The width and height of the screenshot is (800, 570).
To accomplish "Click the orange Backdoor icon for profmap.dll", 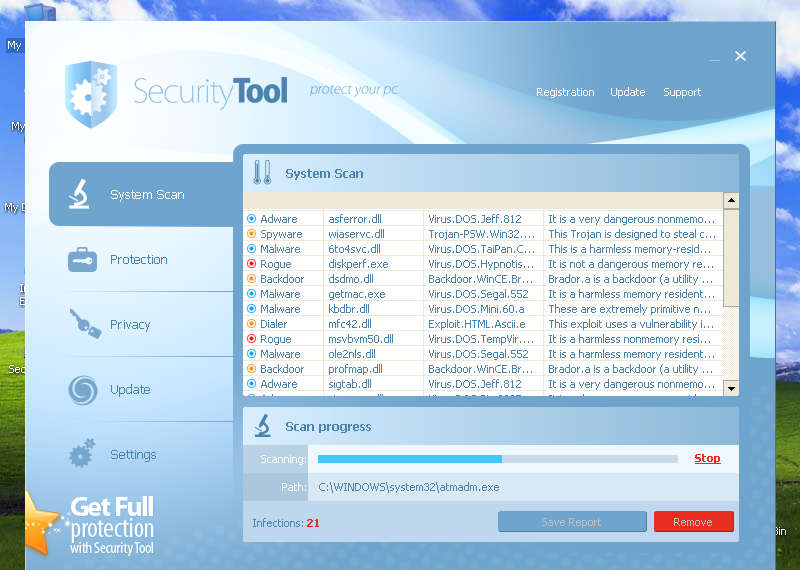I will 252,368.
